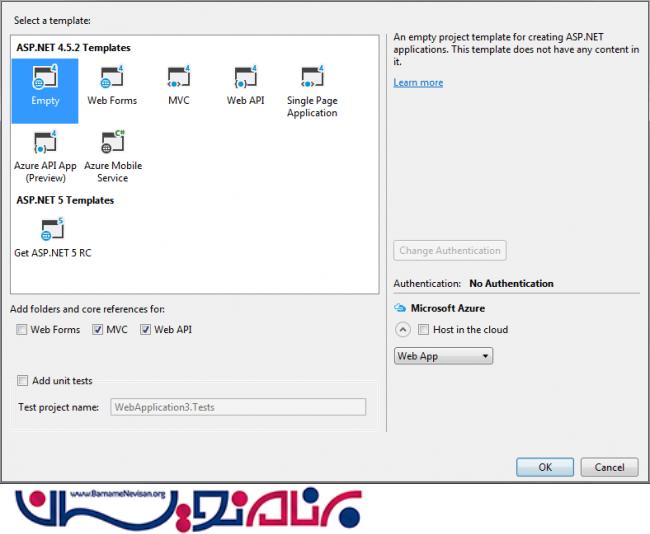Confirm with the OK button

click(545, 467)
